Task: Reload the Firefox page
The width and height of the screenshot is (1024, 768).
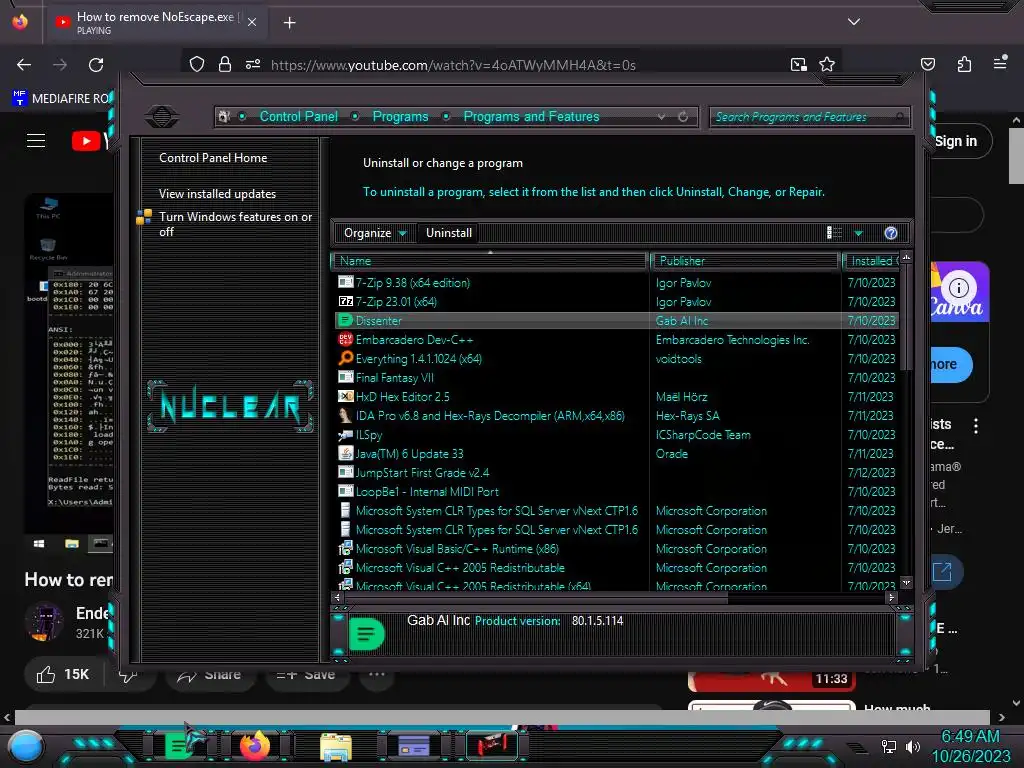Action: coord(96,65)
